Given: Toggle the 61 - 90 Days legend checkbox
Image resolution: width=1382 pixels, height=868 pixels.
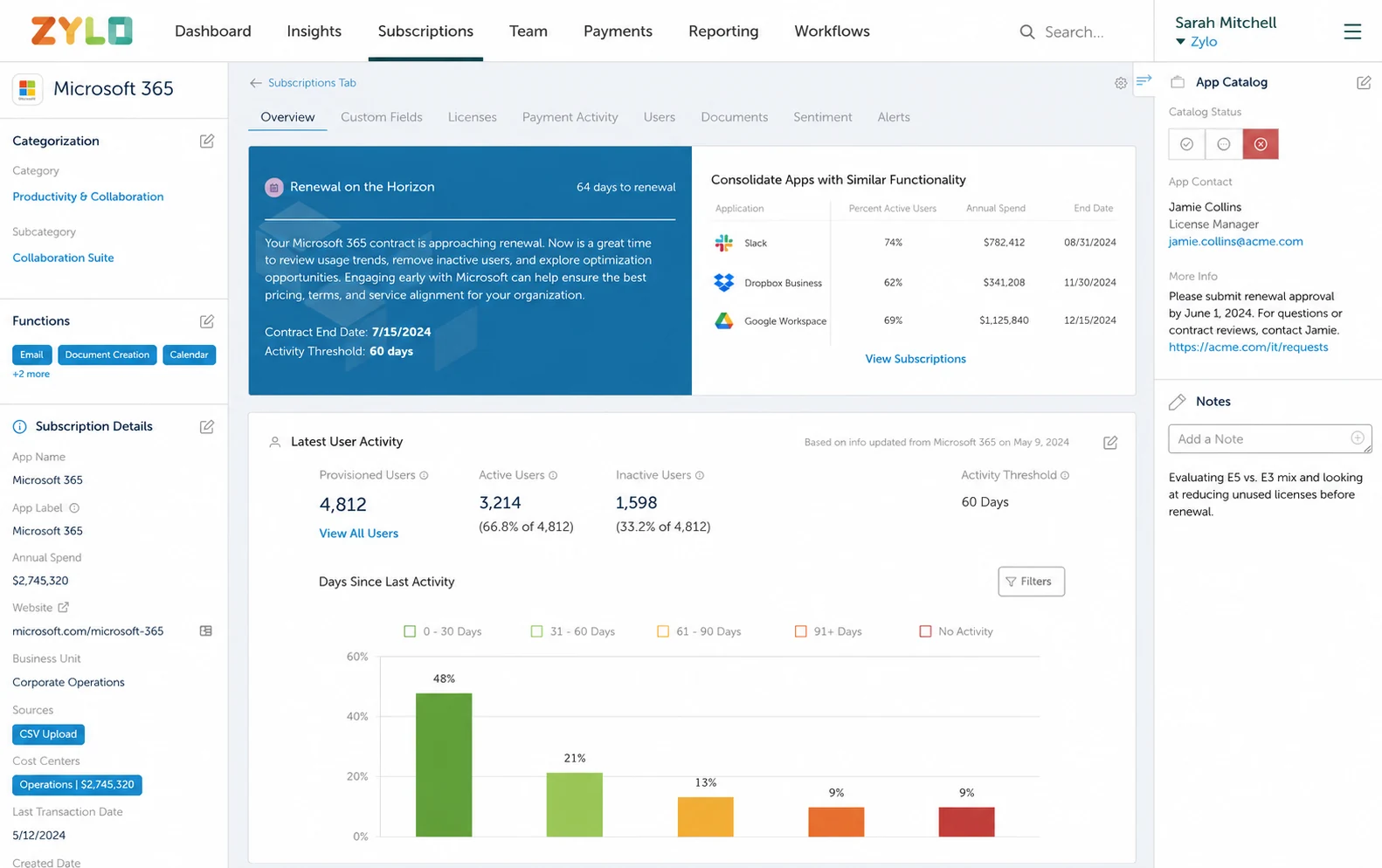Looking at the screenshot, I should coord(663,631).
